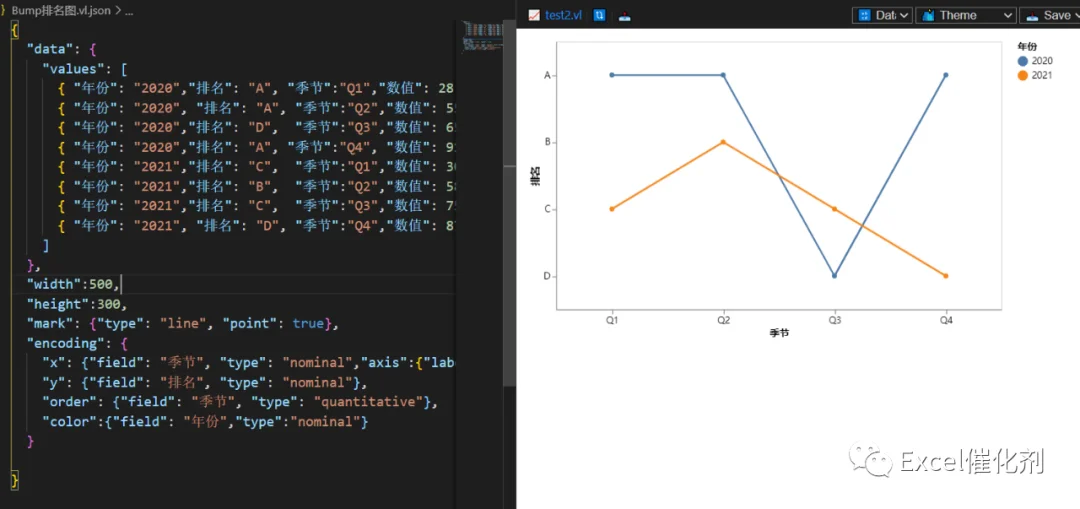1080x509 pixels.
Task: Click the 2020 data point at Q1
Action: point(612,75)
